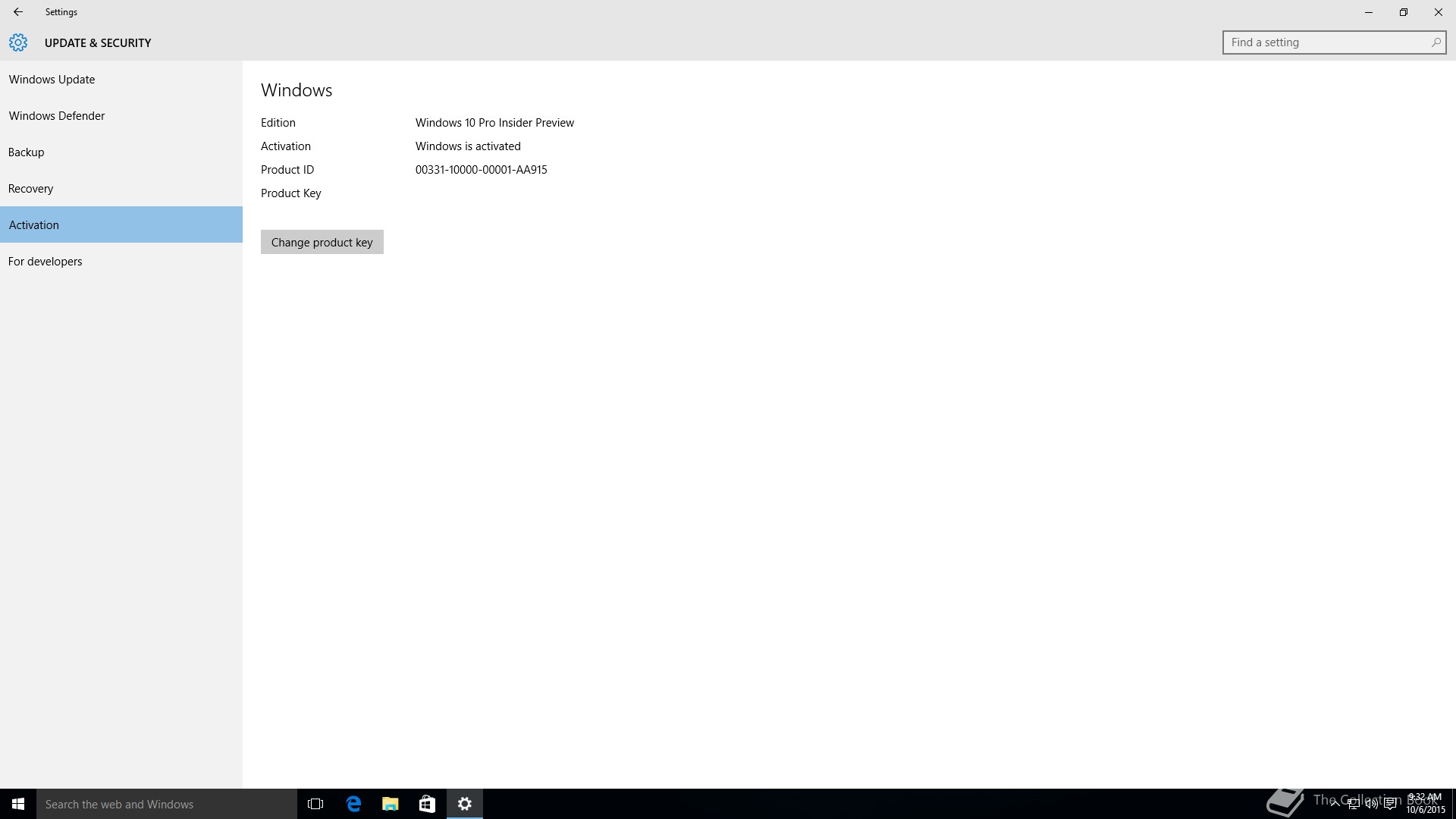Image resolution: width=1456 pixels, height=819 pixels.
Task: Click the Edition label
Action: (278, 123)
